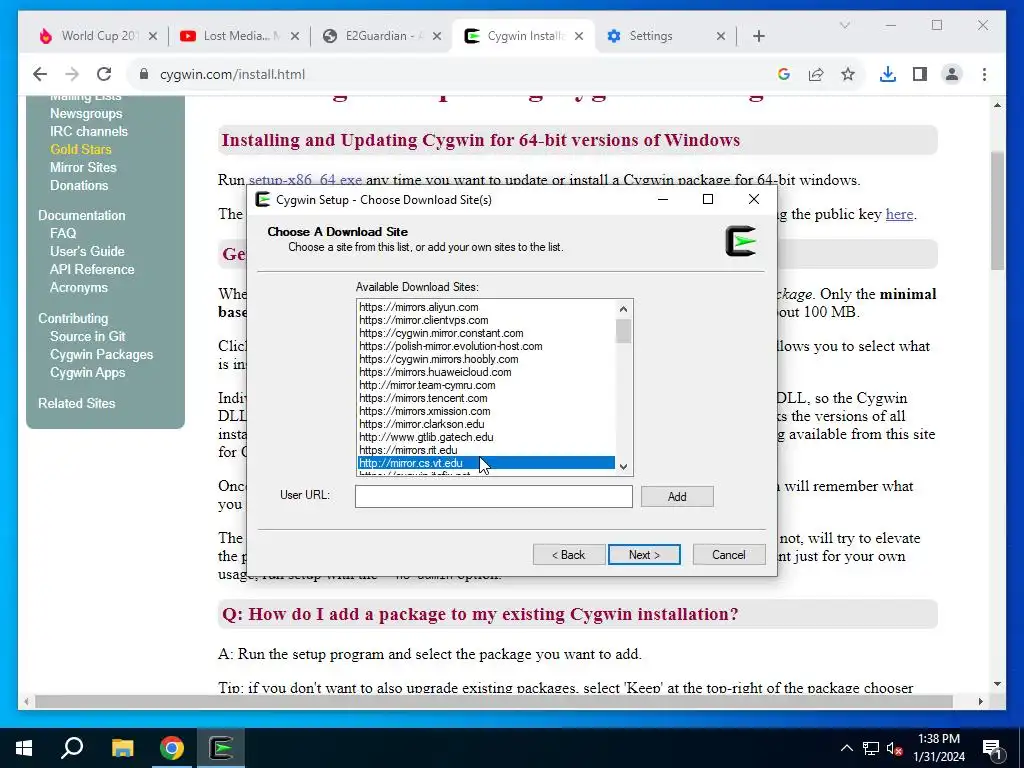Open the Windows Start menu
Viewport: 1024px width, 768px height.
24,748
